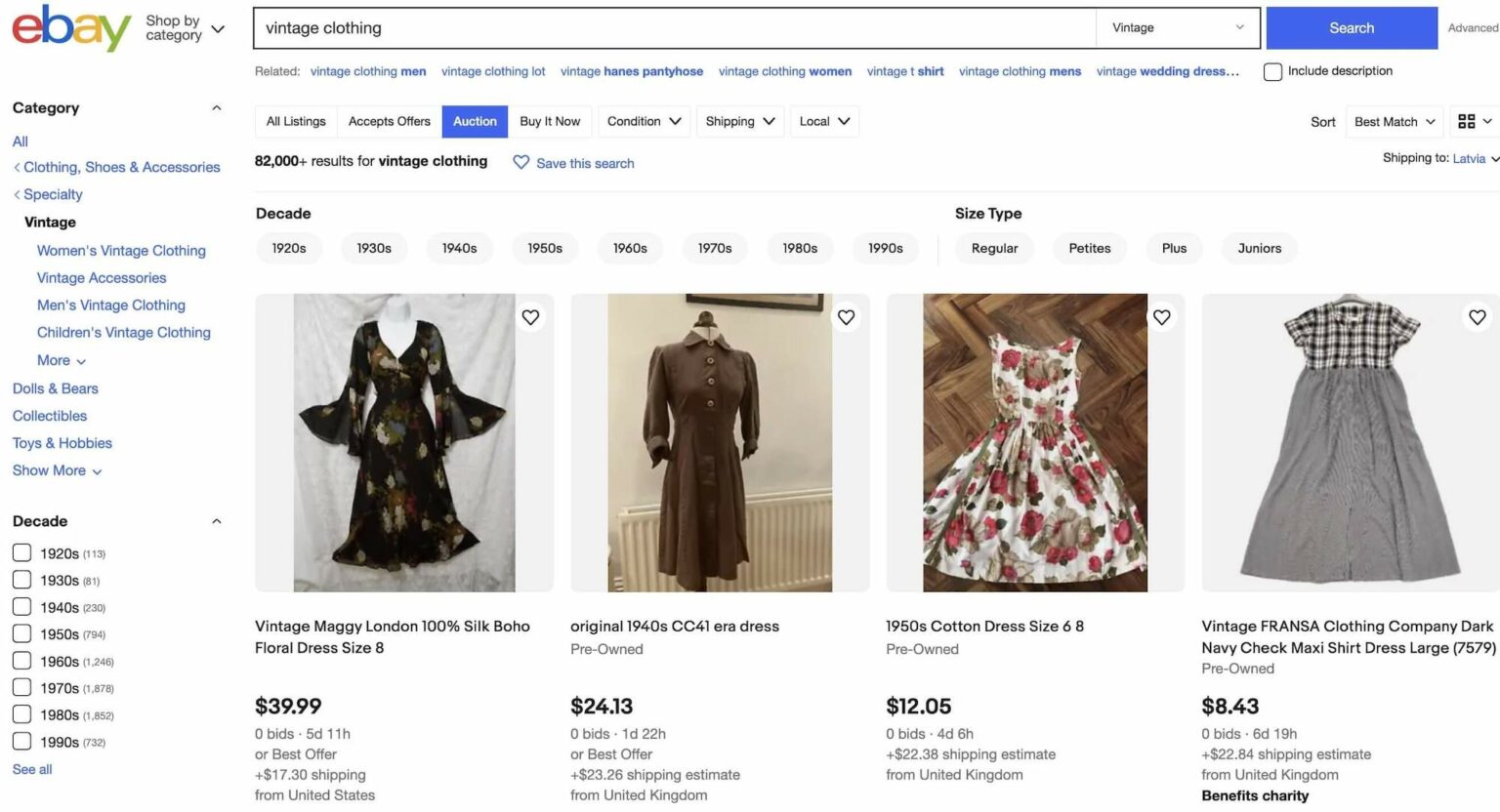The width and height of the screenshot is (1500, 812).
Task: Open the Advanced search link
Action: click(1473, 28)
